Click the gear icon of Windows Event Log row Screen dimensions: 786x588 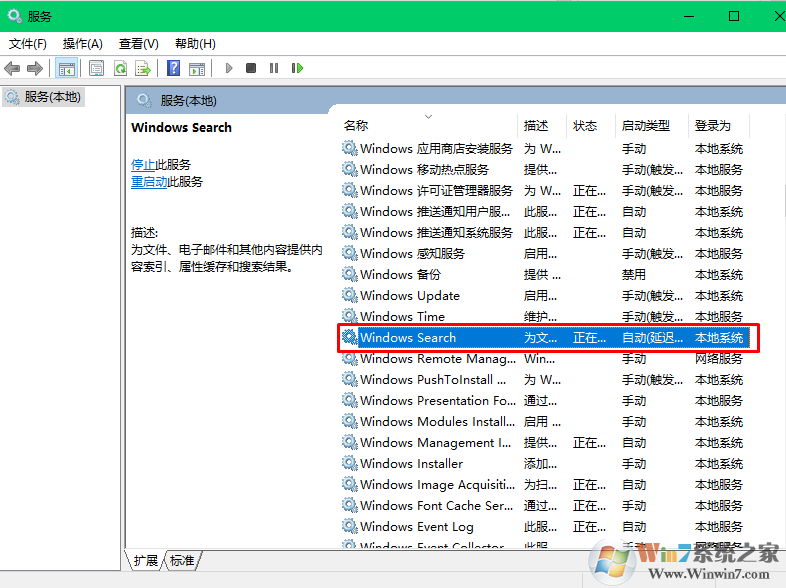click(x=350, y=526)
